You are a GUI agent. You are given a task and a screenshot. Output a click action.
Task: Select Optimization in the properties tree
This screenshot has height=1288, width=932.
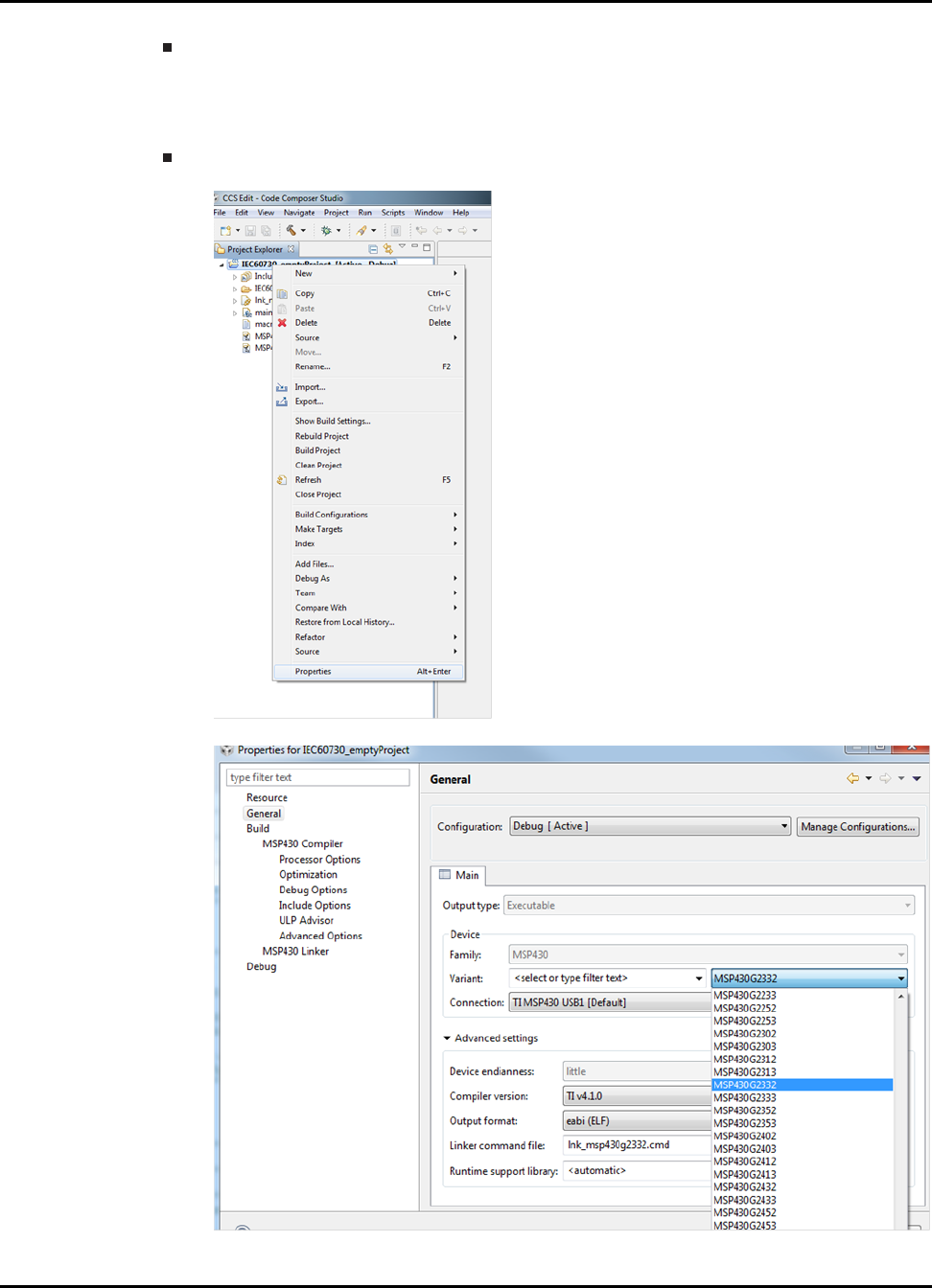click(x=308, y=875)
